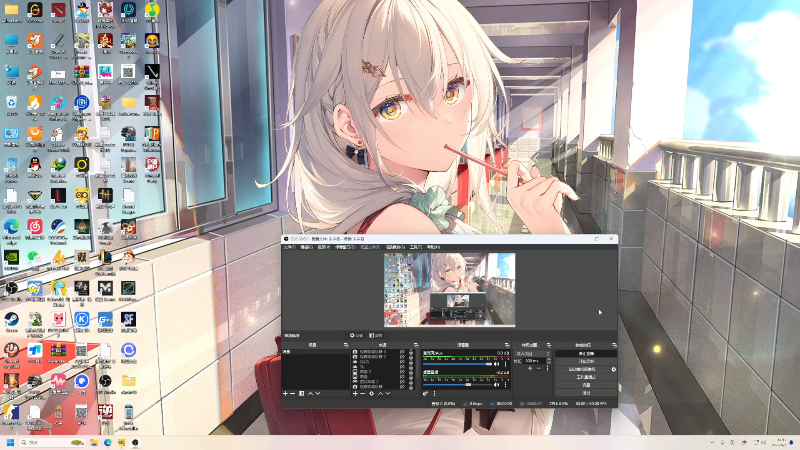Toggle visibility eye of the top source
This screenshot has height=450, width=800.
tap(402, 352)
